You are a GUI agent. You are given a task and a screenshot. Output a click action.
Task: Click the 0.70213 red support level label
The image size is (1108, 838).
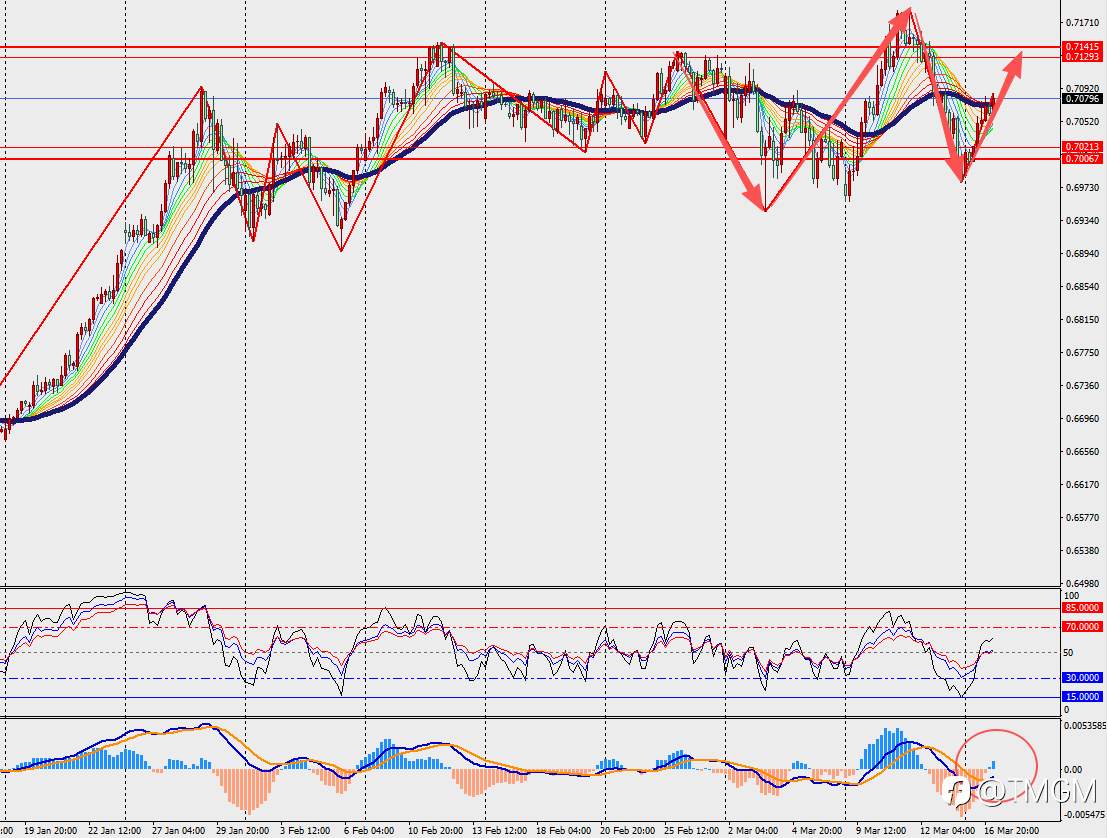click(x=1081, y=147)
